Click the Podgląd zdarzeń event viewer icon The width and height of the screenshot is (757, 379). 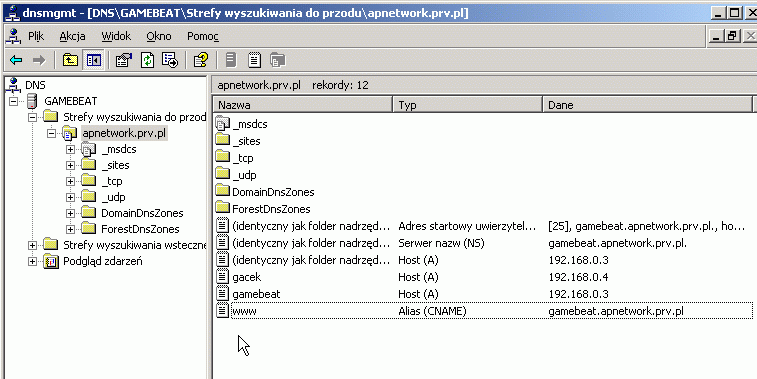click(x=51, y=261)
